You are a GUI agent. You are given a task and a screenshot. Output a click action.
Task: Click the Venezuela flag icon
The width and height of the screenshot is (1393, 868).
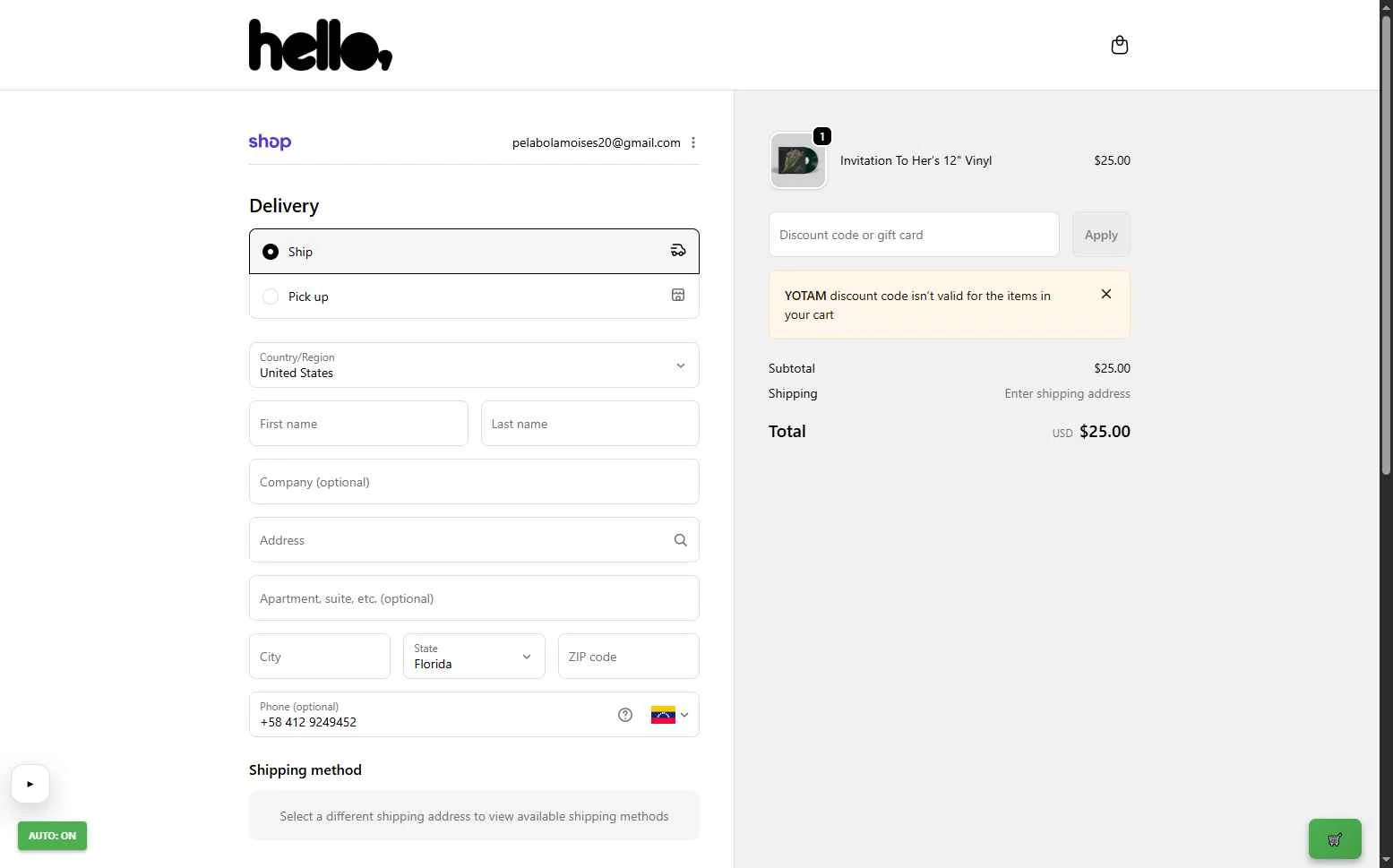click(x=663, y=714)
